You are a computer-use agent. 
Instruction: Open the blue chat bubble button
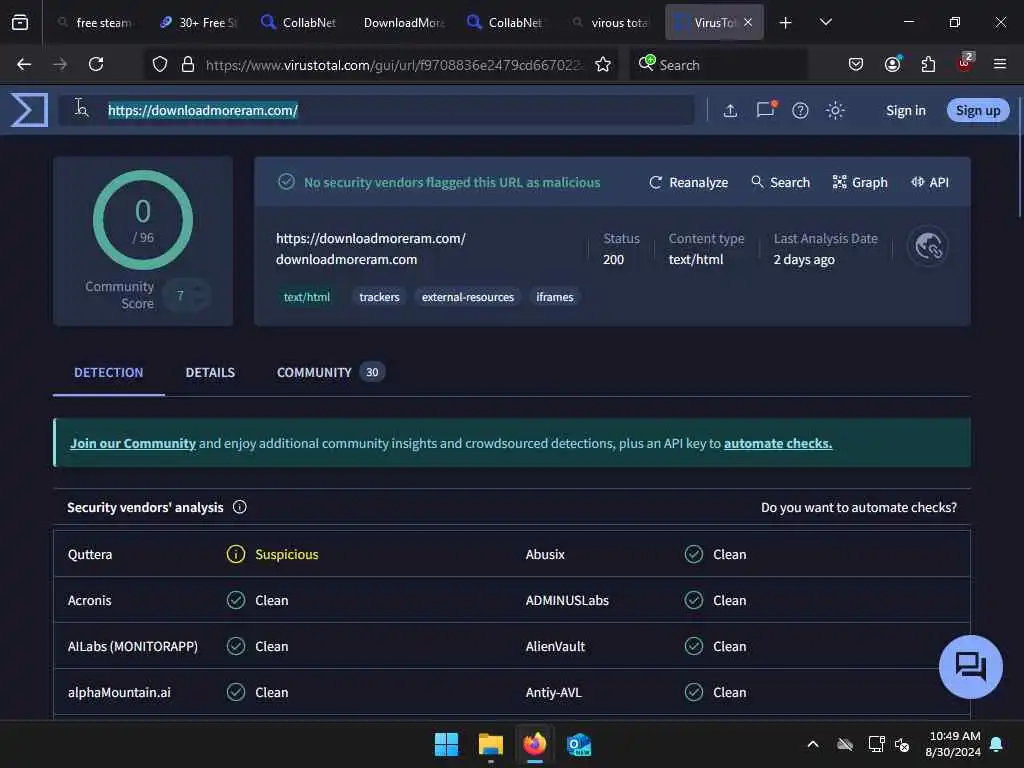[970, 667]
